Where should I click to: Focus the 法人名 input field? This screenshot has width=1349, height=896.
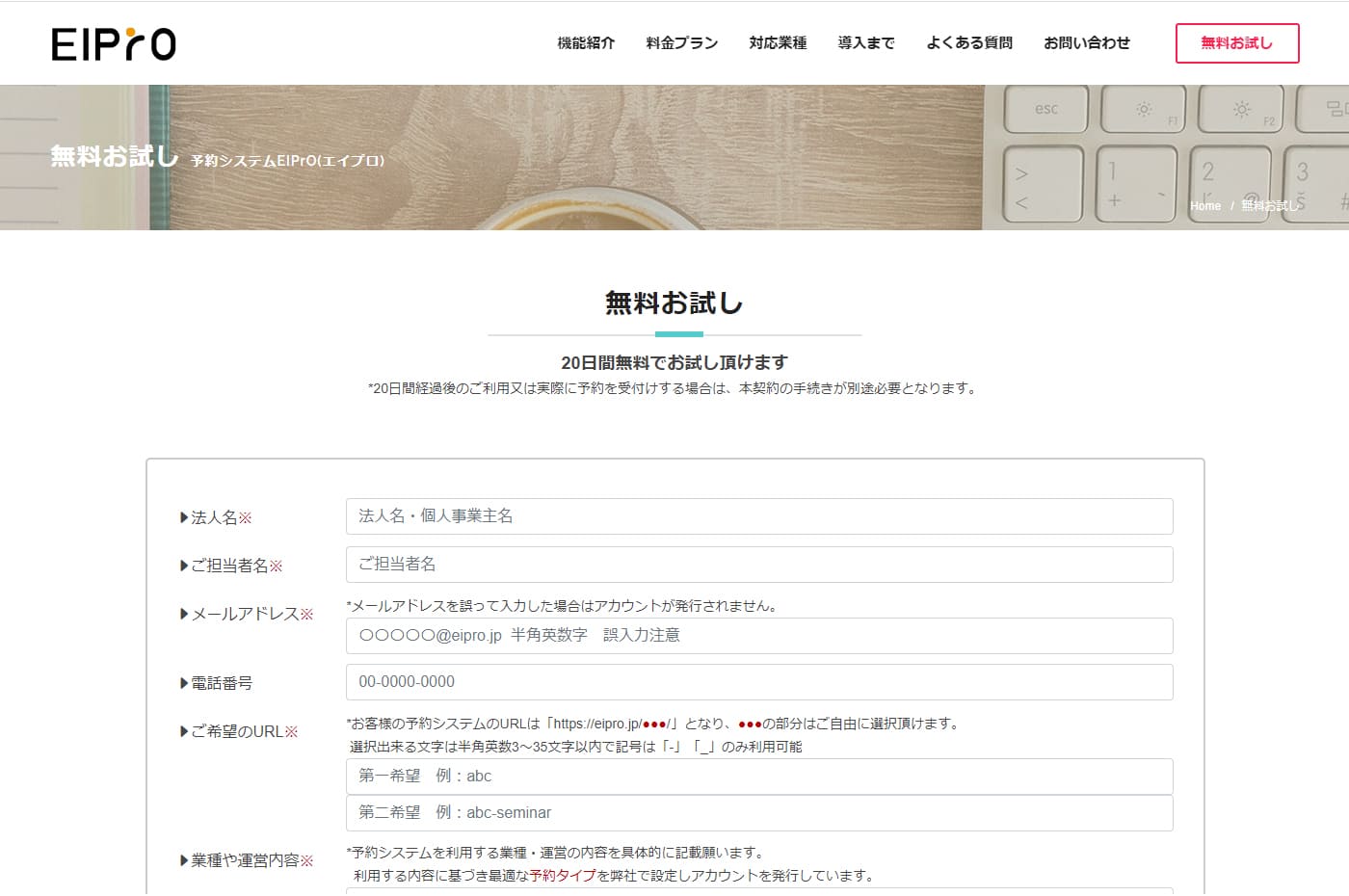pyautogui.click(x=759, y=516)
